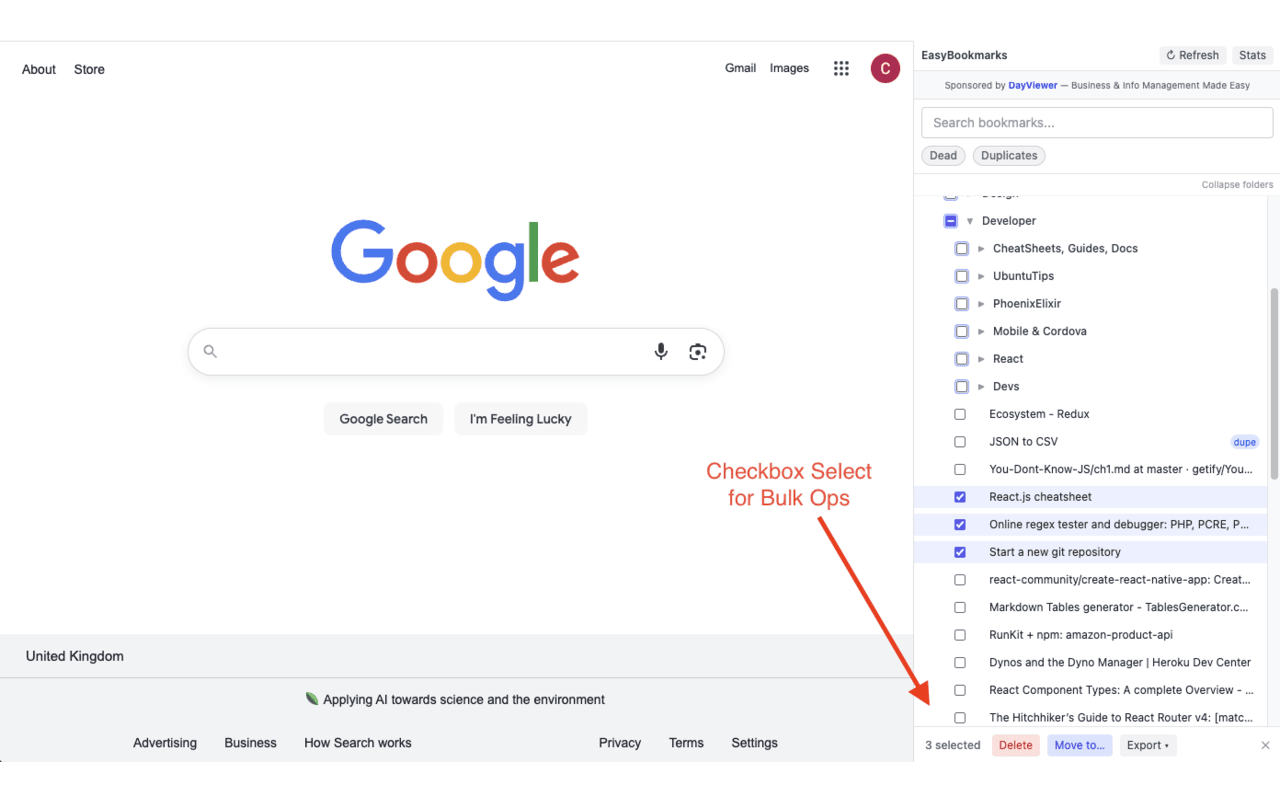Open the Stats view

(1252, 55)
